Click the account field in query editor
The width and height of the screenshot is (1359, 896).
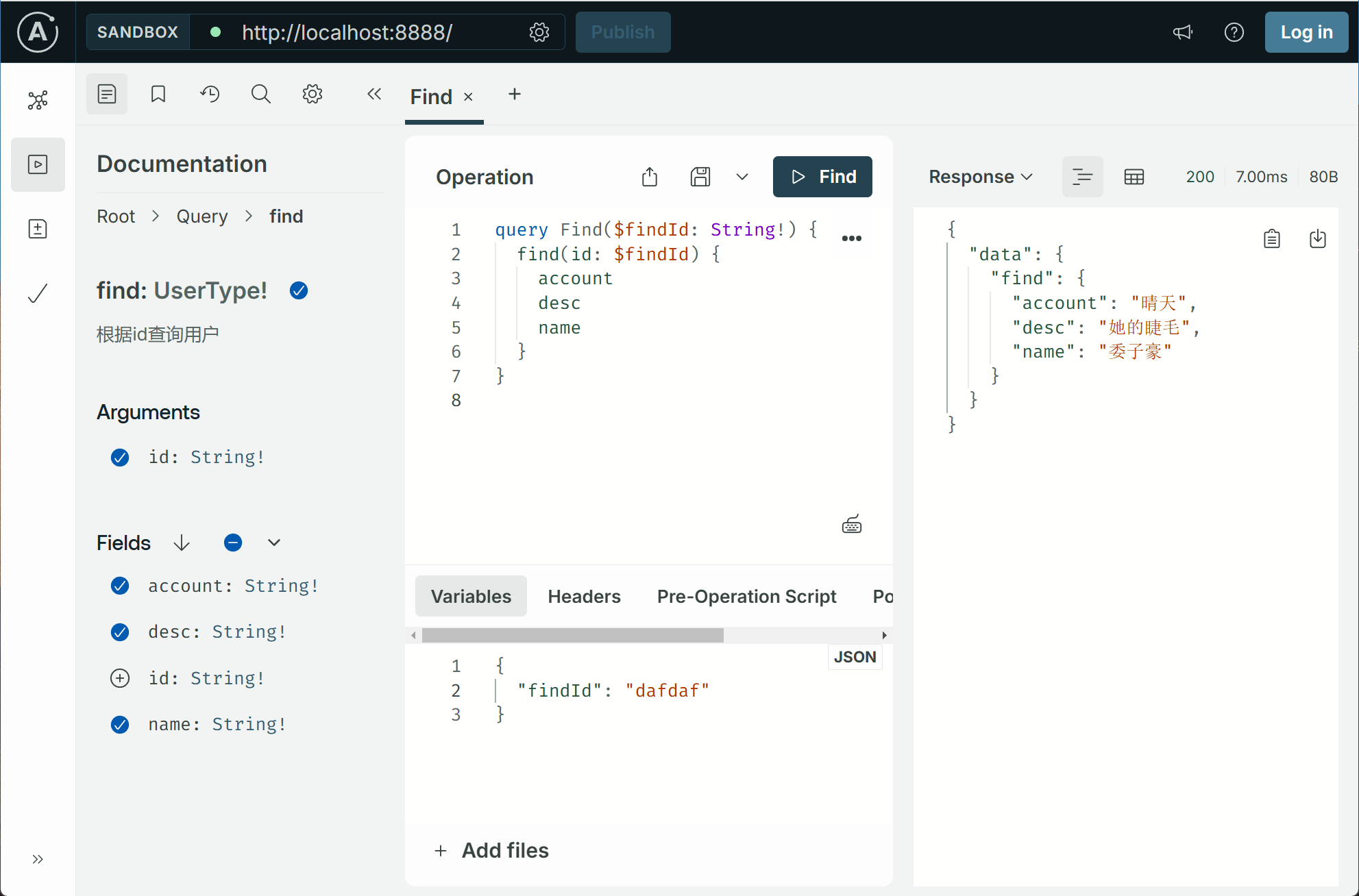(575, 279)
